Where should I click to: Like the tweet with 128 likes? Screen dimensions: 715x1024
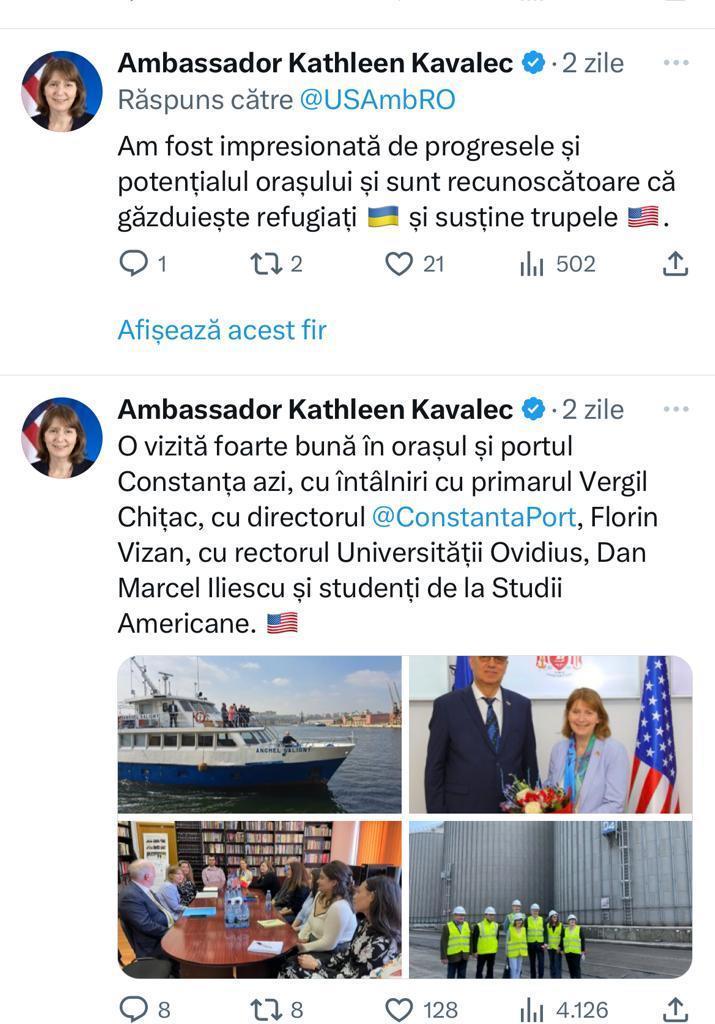pyautogui.click(x=399, y=1008)
